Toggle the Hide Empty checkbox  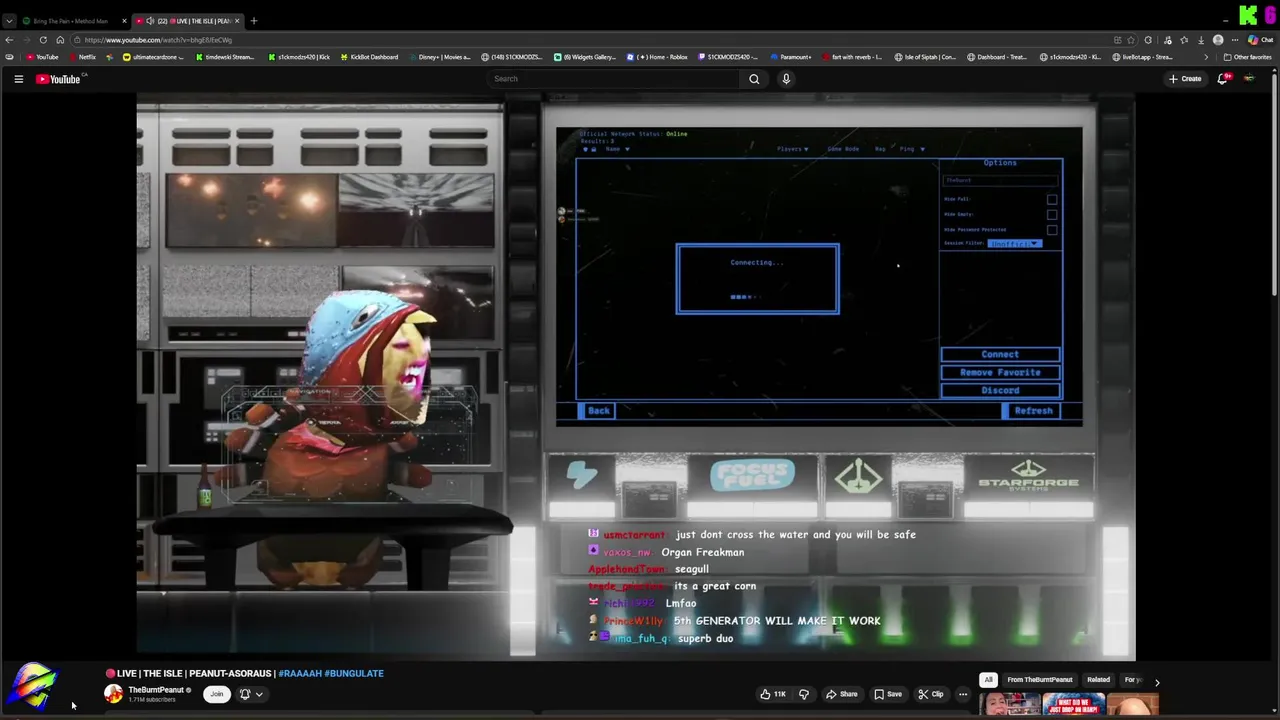[1052, 214]
